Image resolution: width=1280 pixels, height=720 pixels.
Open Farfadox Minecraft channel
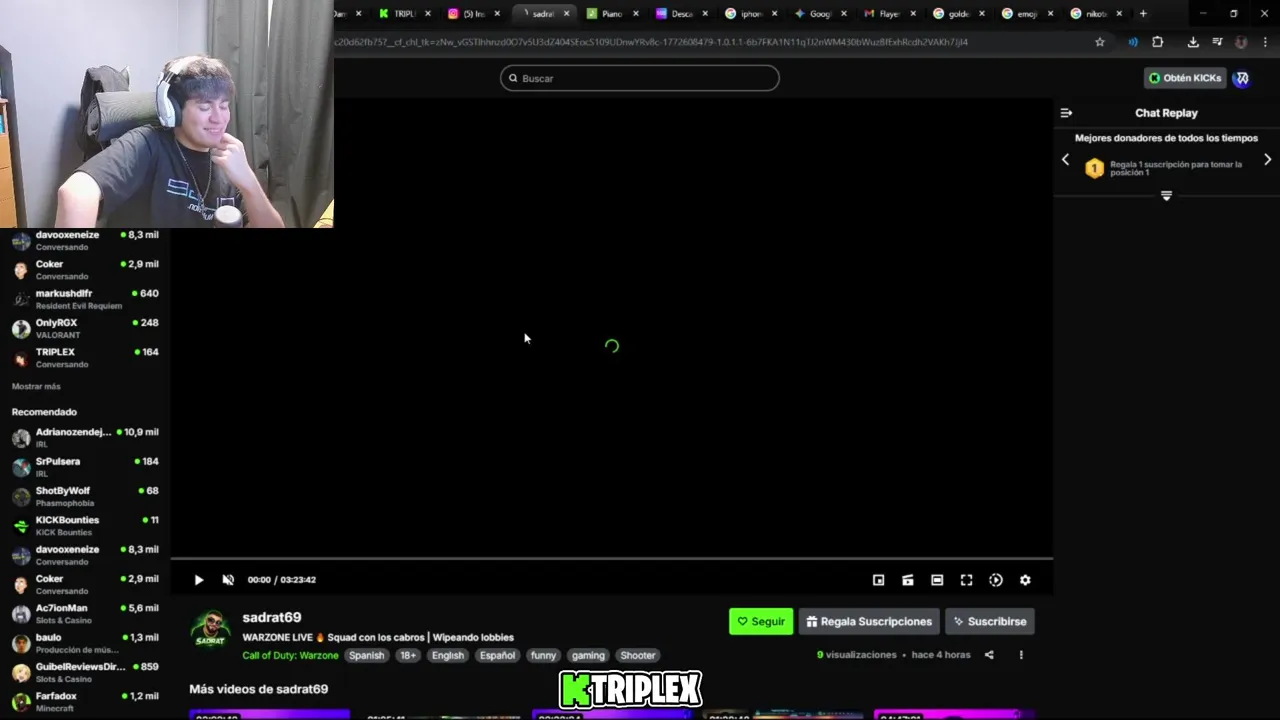[x=85, y=702]
